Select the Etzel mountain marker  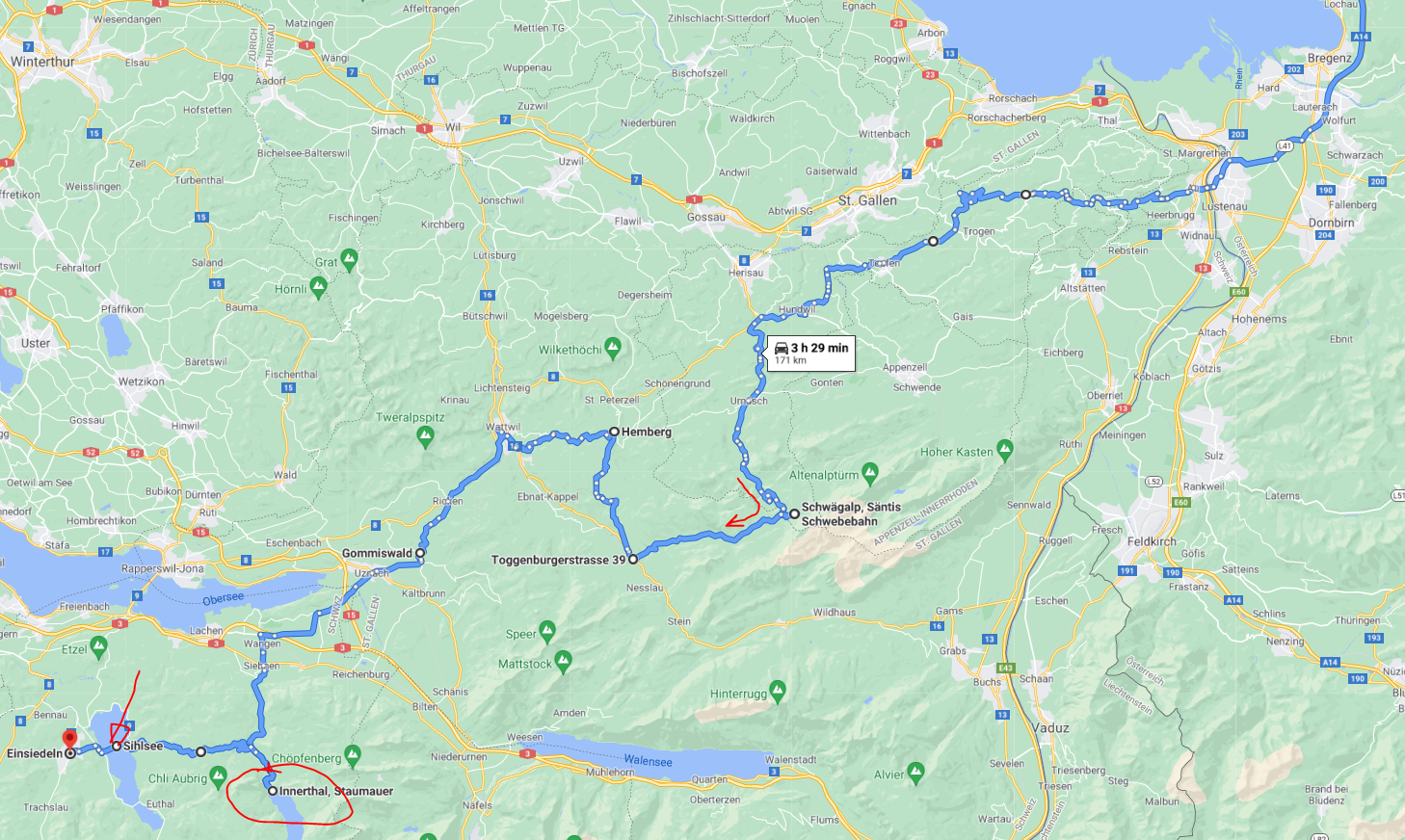point(98,647)
